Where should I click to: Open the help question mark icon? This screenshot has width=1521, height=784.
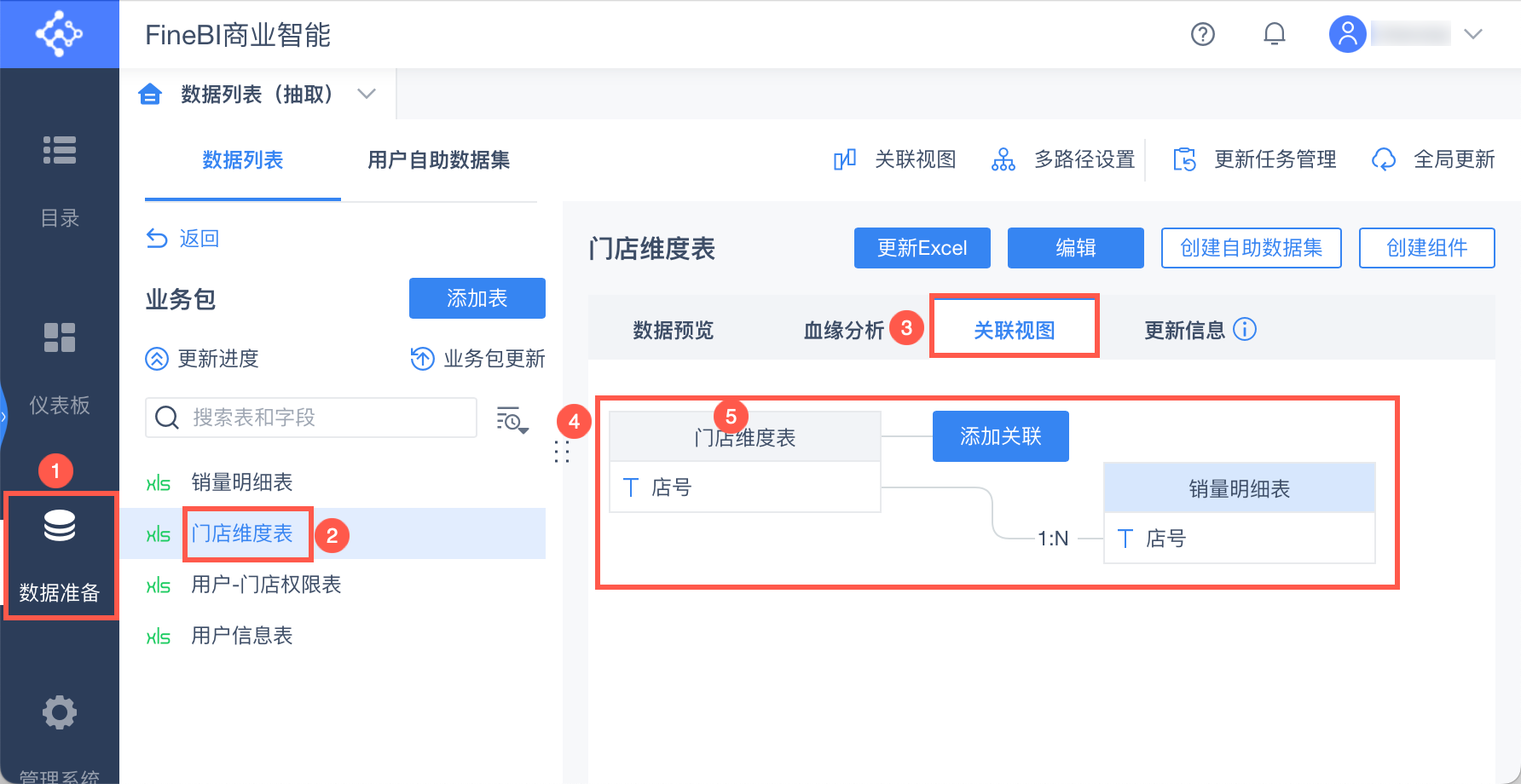[1202, 34]
